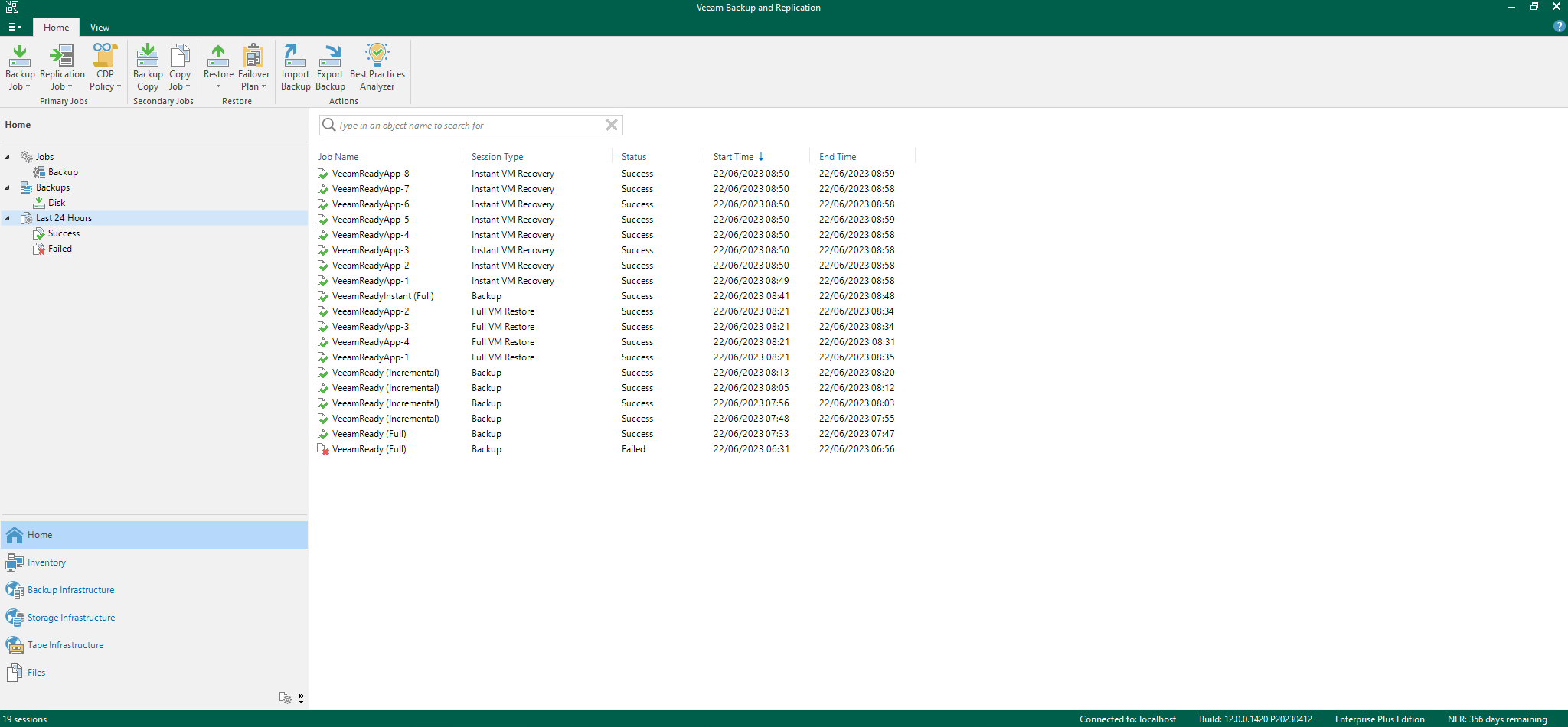Open the Backup Job dropdown arrow

[28, 86]
